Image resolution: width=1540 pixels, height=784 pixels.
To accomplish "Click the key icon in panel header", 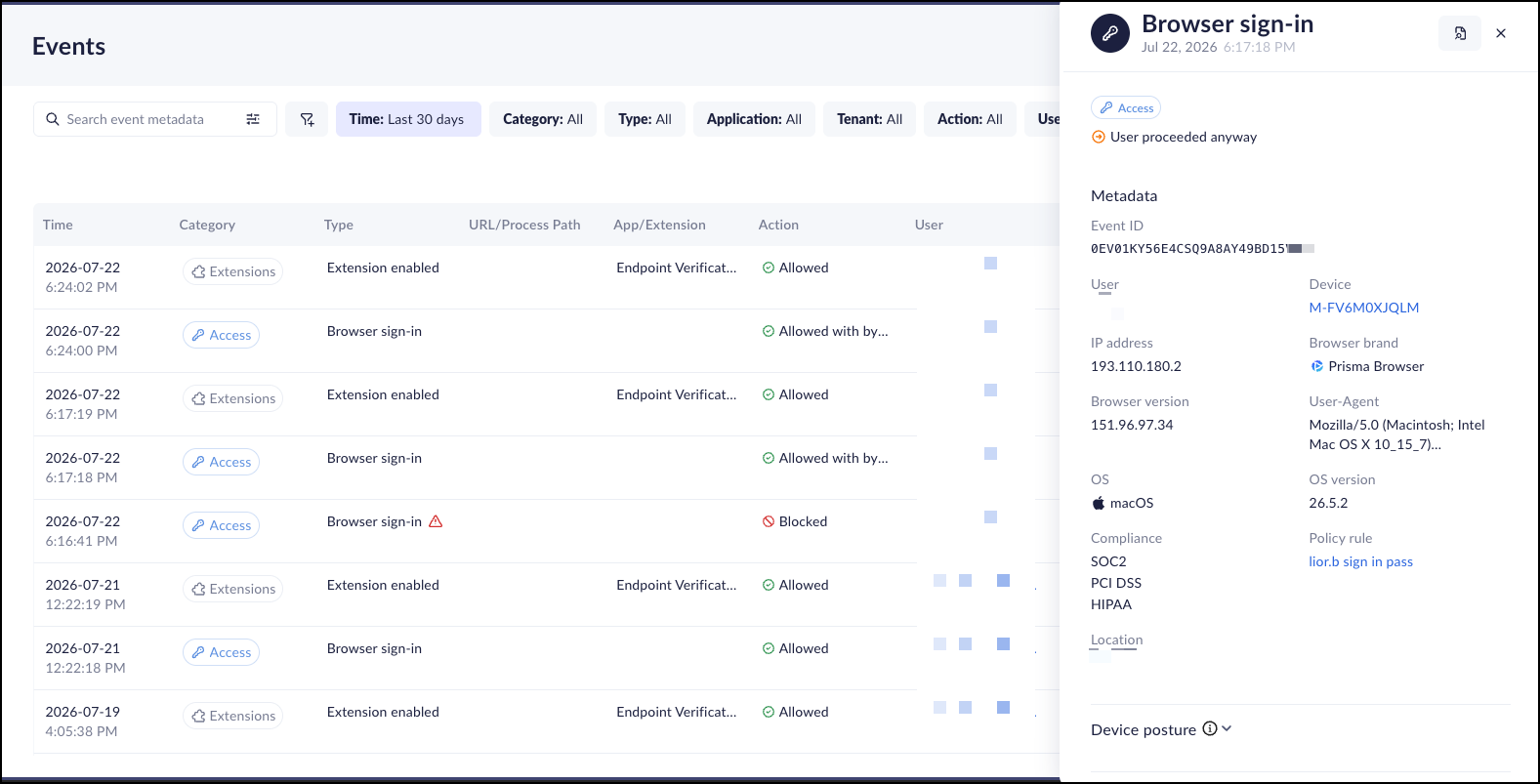I will (x=1110, y=33).
